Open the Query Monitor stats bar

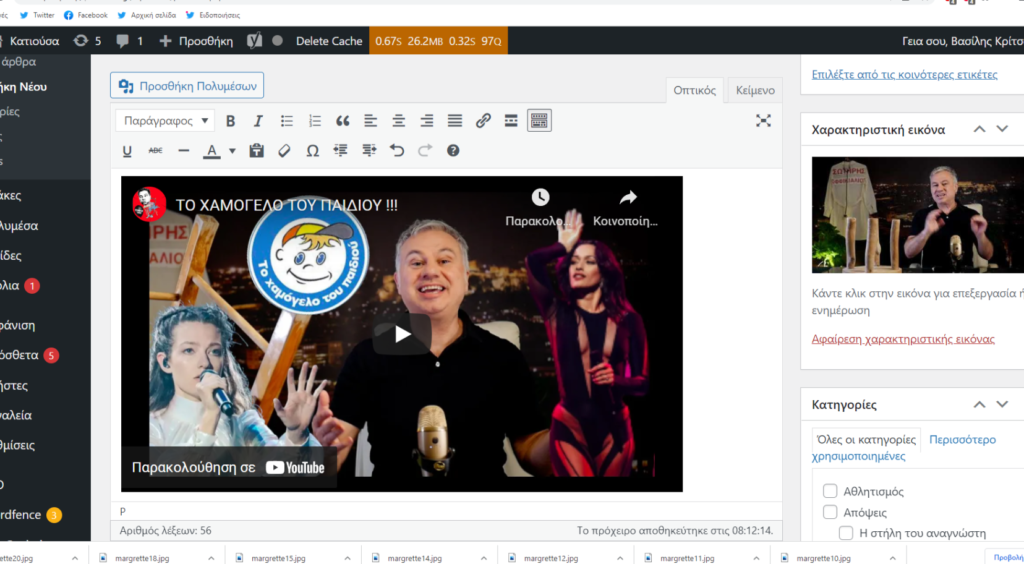tap(438, 40)
